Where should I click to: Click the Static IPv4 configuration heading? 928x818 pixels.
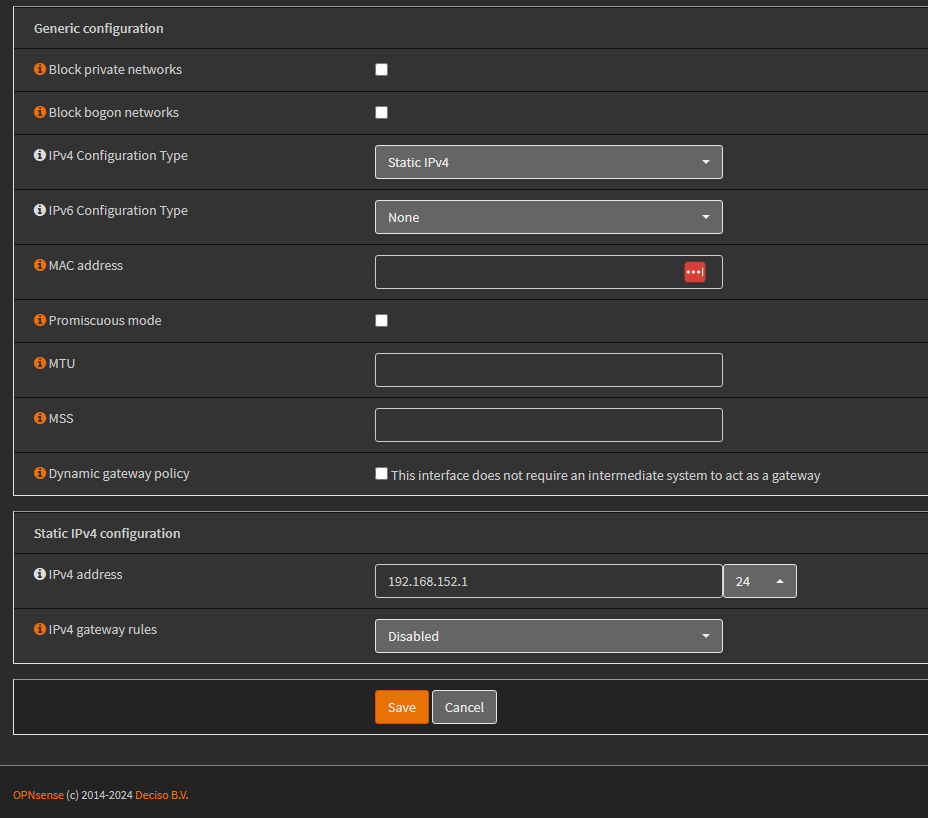[x=107, y=533]
